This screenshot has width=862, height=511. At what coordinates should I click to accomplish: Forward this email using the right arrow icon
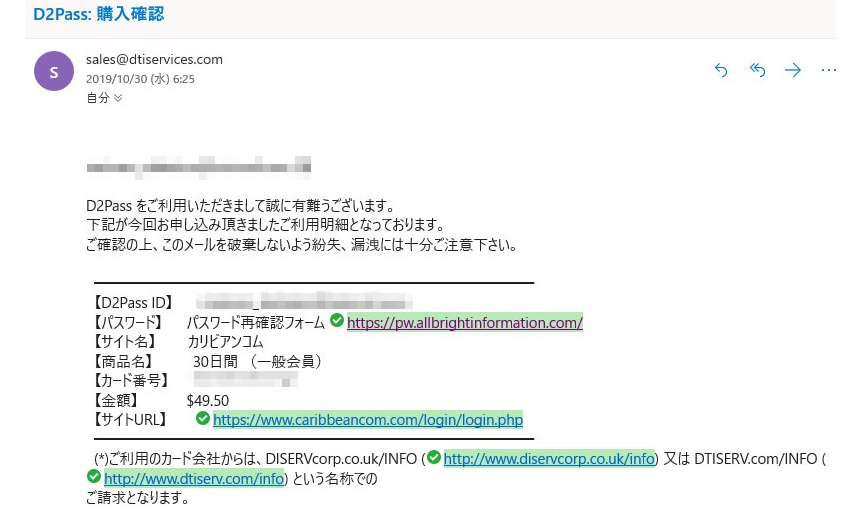point(793,70)
